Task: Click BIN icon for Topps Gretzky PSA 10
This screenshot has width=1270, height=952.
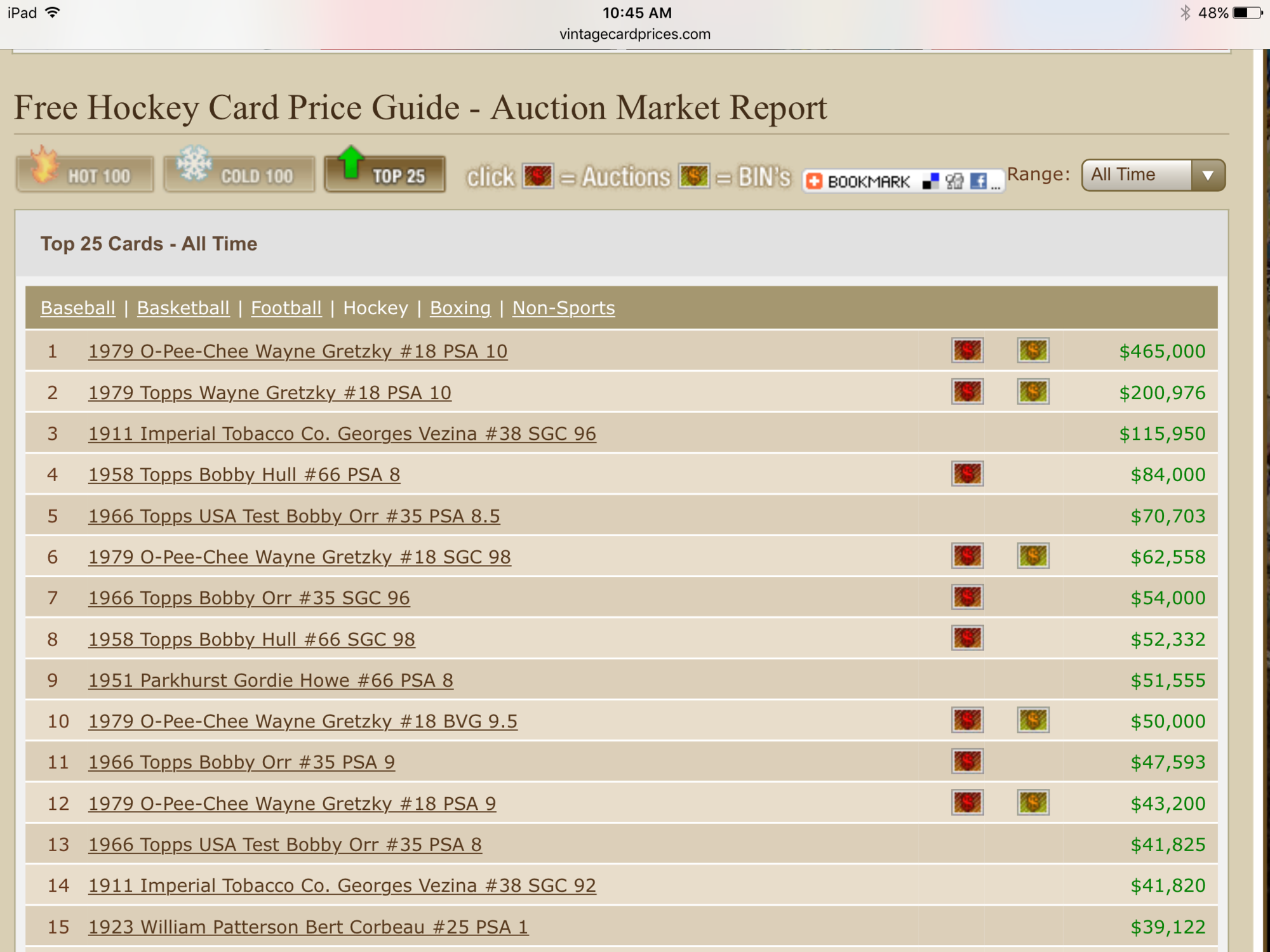Action: [1033, 392]
